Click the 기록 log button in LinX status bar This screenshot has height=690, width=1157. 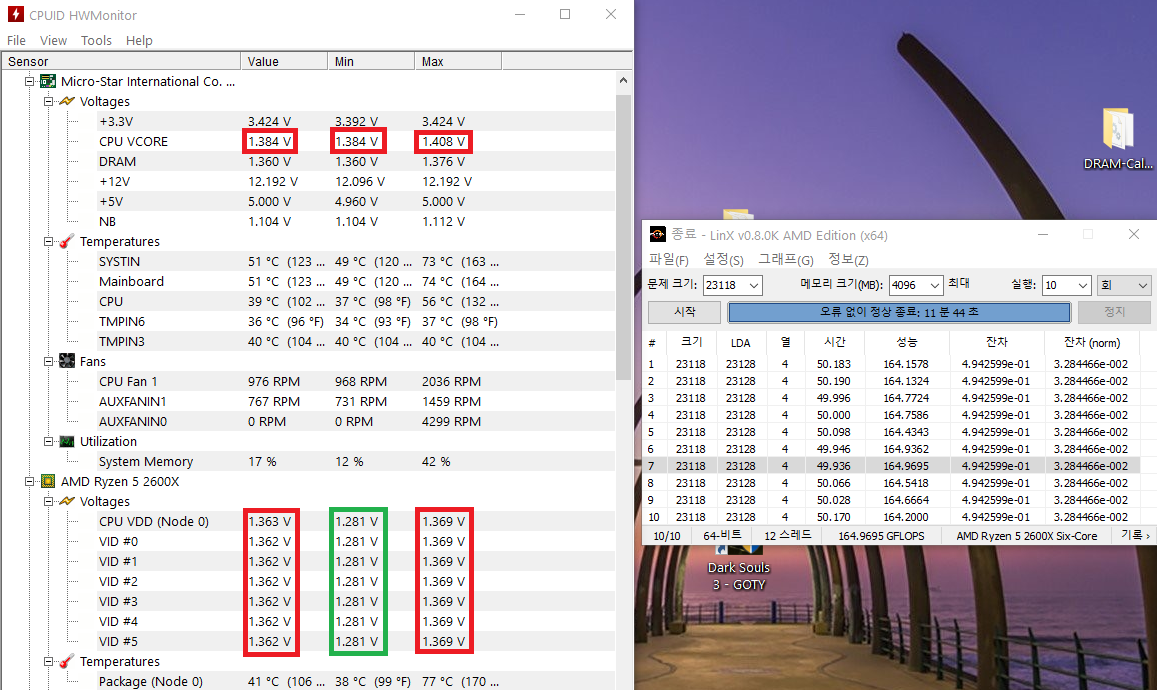click(x=1135, y=536)
